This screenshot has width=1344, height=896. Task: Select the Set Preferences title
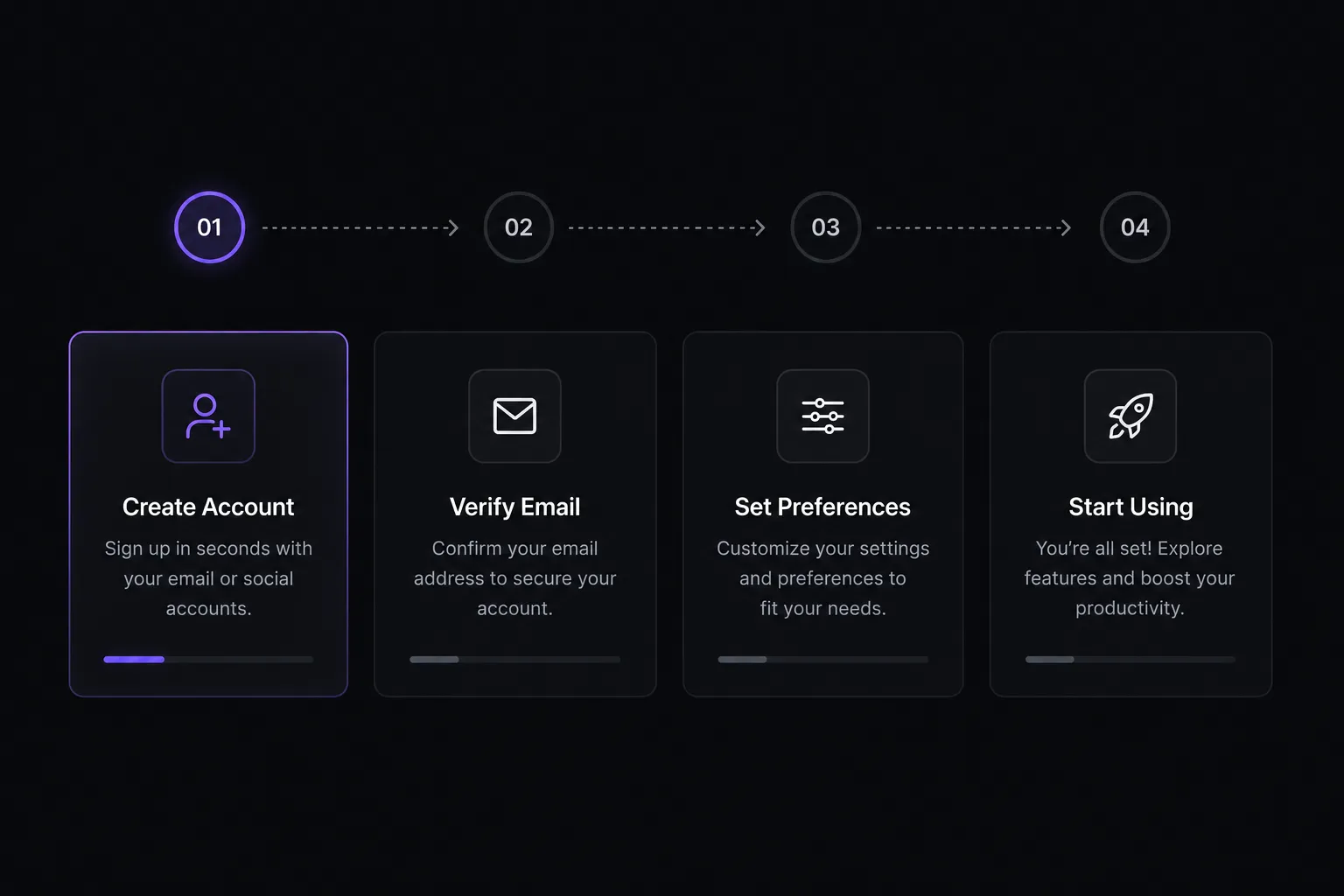tap(822, 507)
